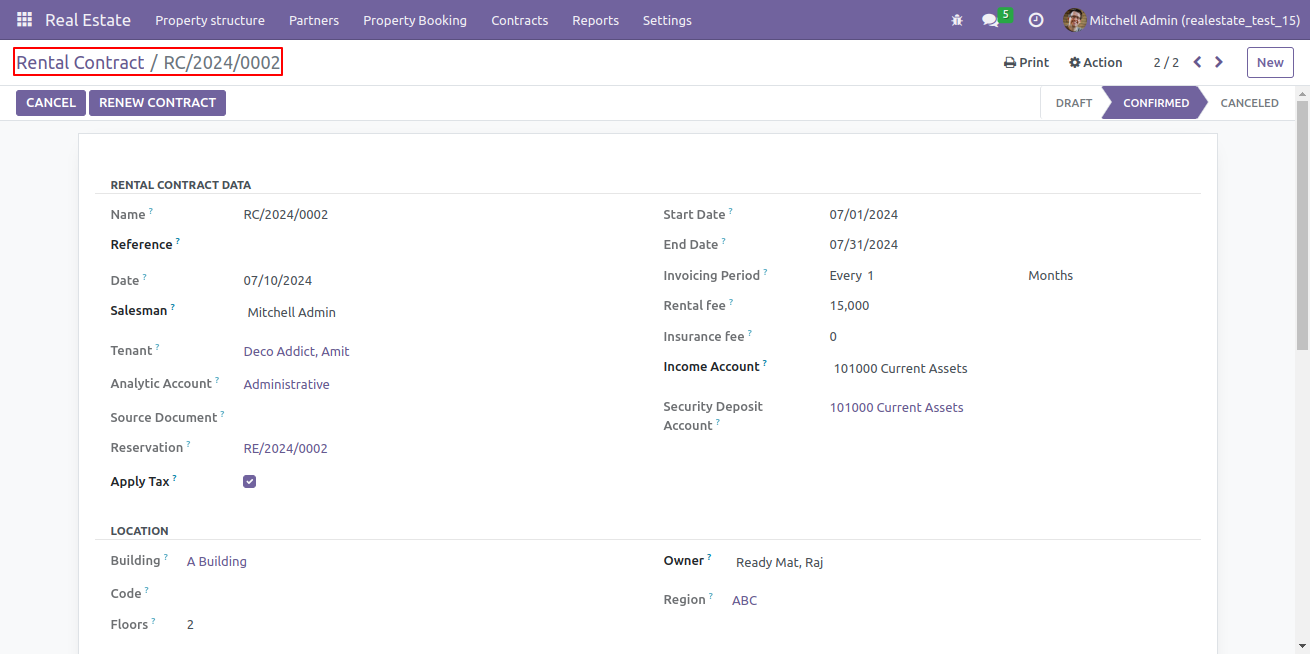
Task: Open the Action gear dropdown
Action: point(1095,62)
